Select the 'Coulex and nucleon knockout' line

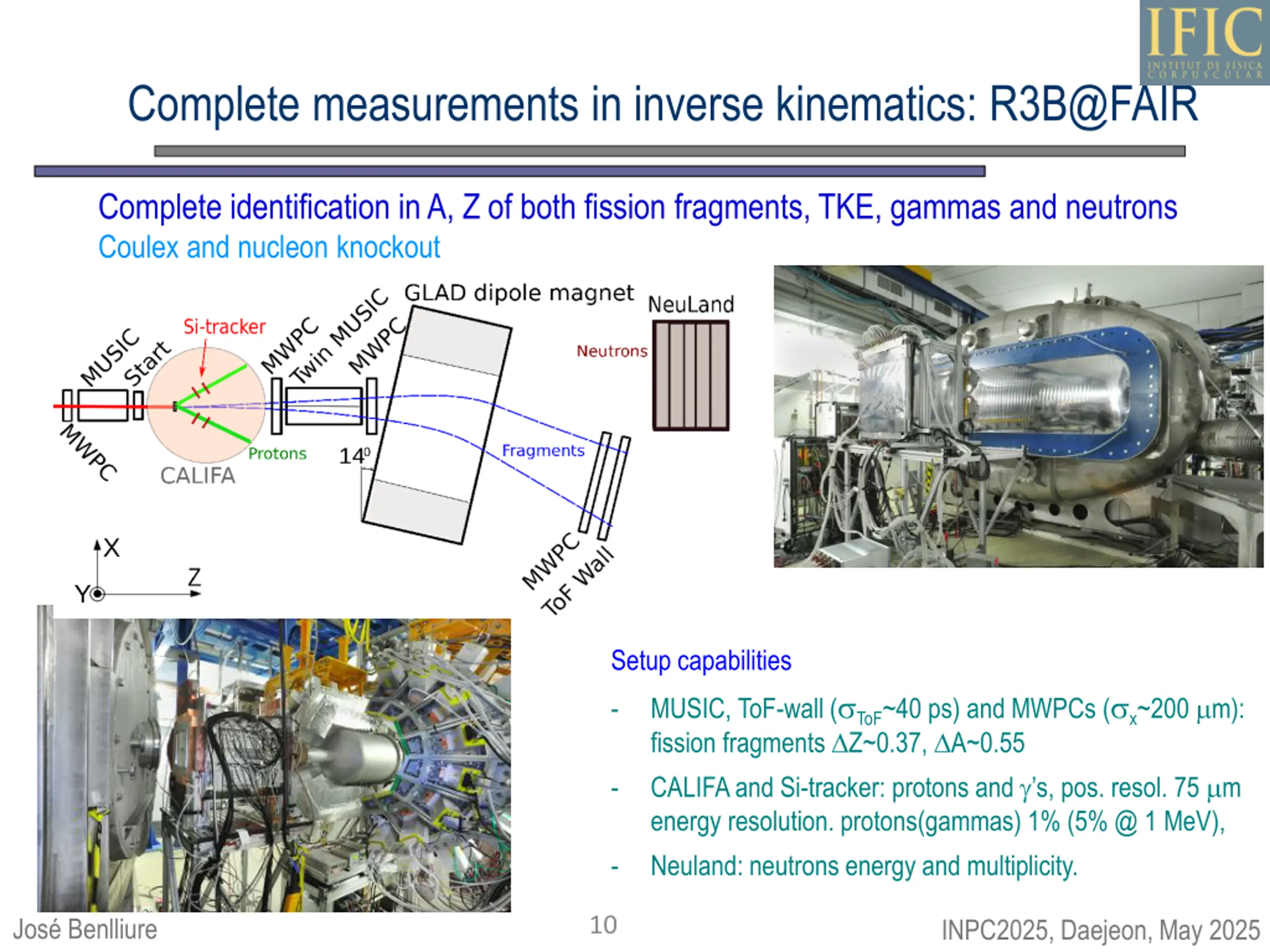click(269, 248)
